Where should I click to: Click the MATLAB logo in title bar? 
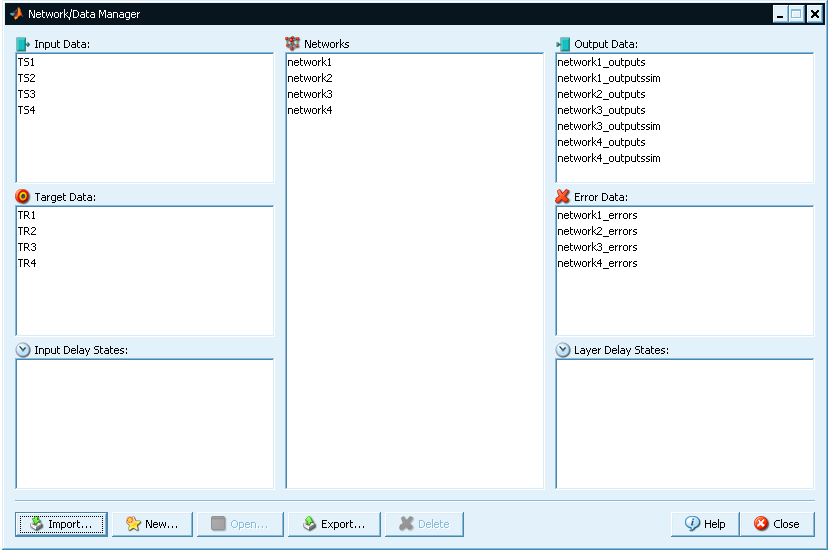[x=16, y=14]
